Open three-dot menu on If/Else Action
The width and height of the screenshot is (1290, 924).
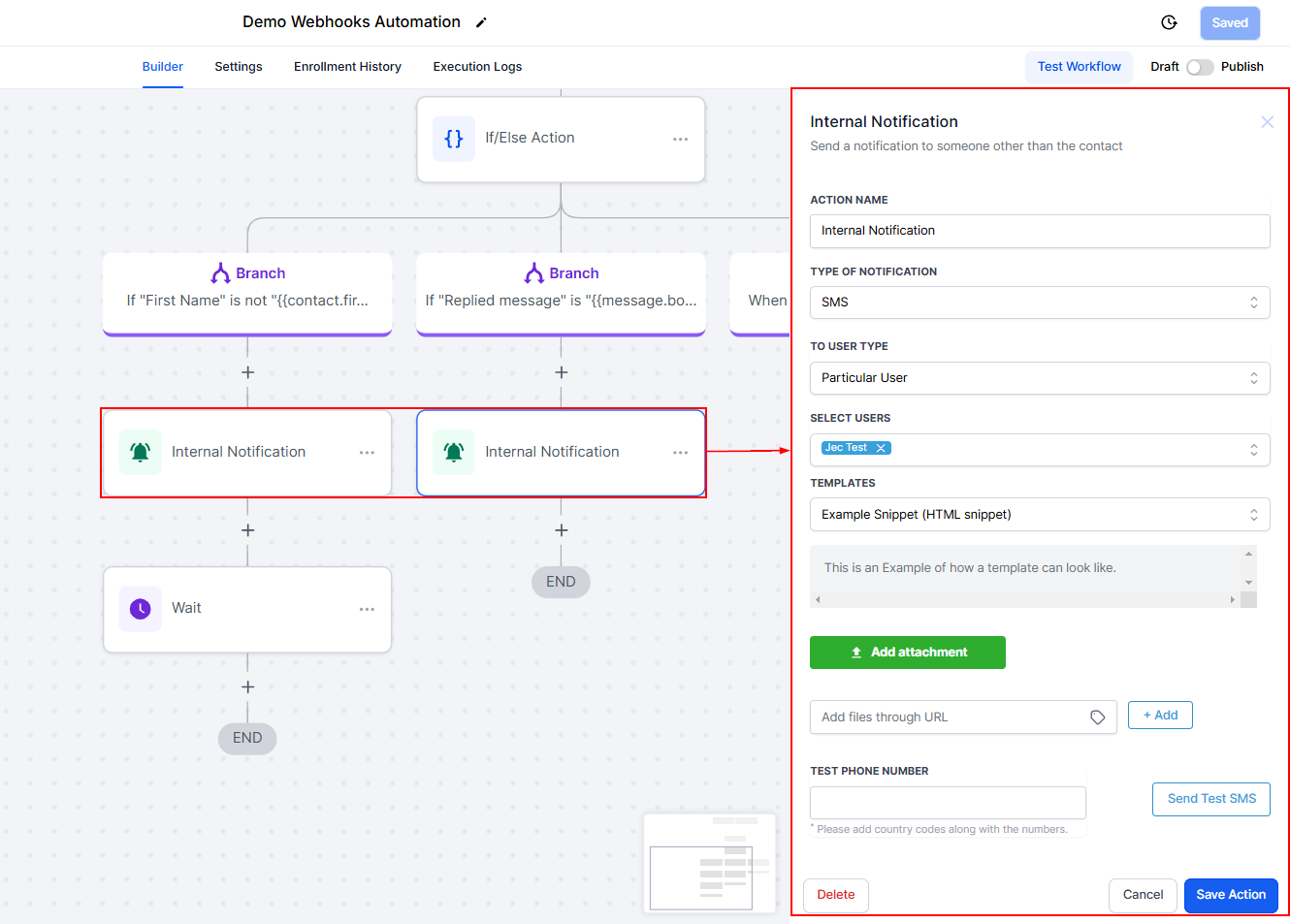[680, 139]
